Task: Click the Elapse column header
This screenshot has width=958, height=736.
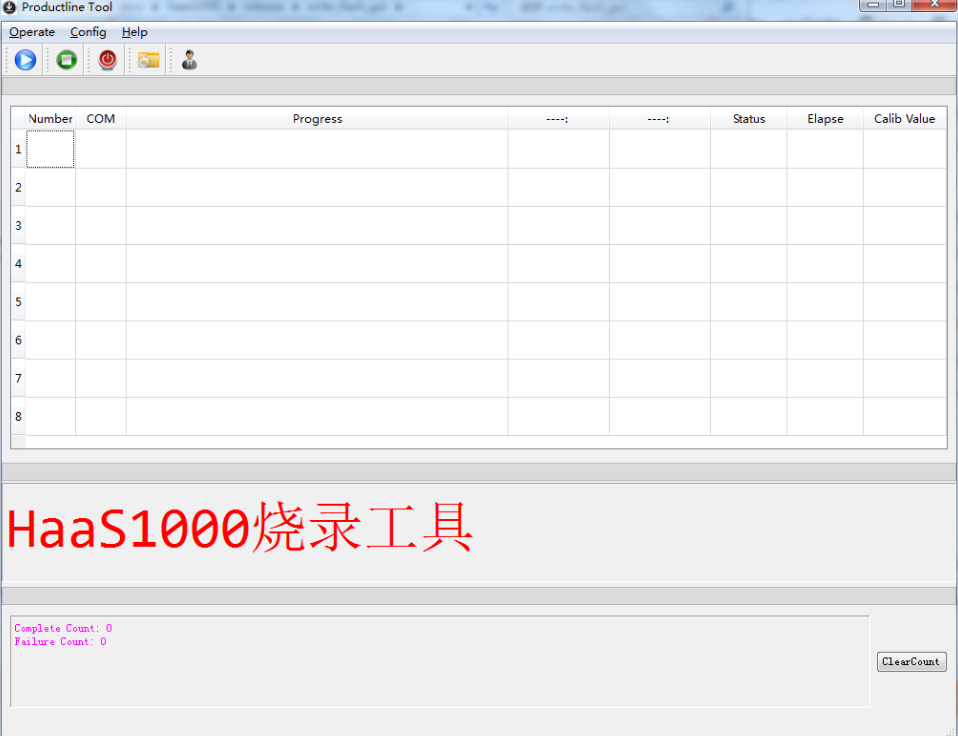Action: point(825,118)
